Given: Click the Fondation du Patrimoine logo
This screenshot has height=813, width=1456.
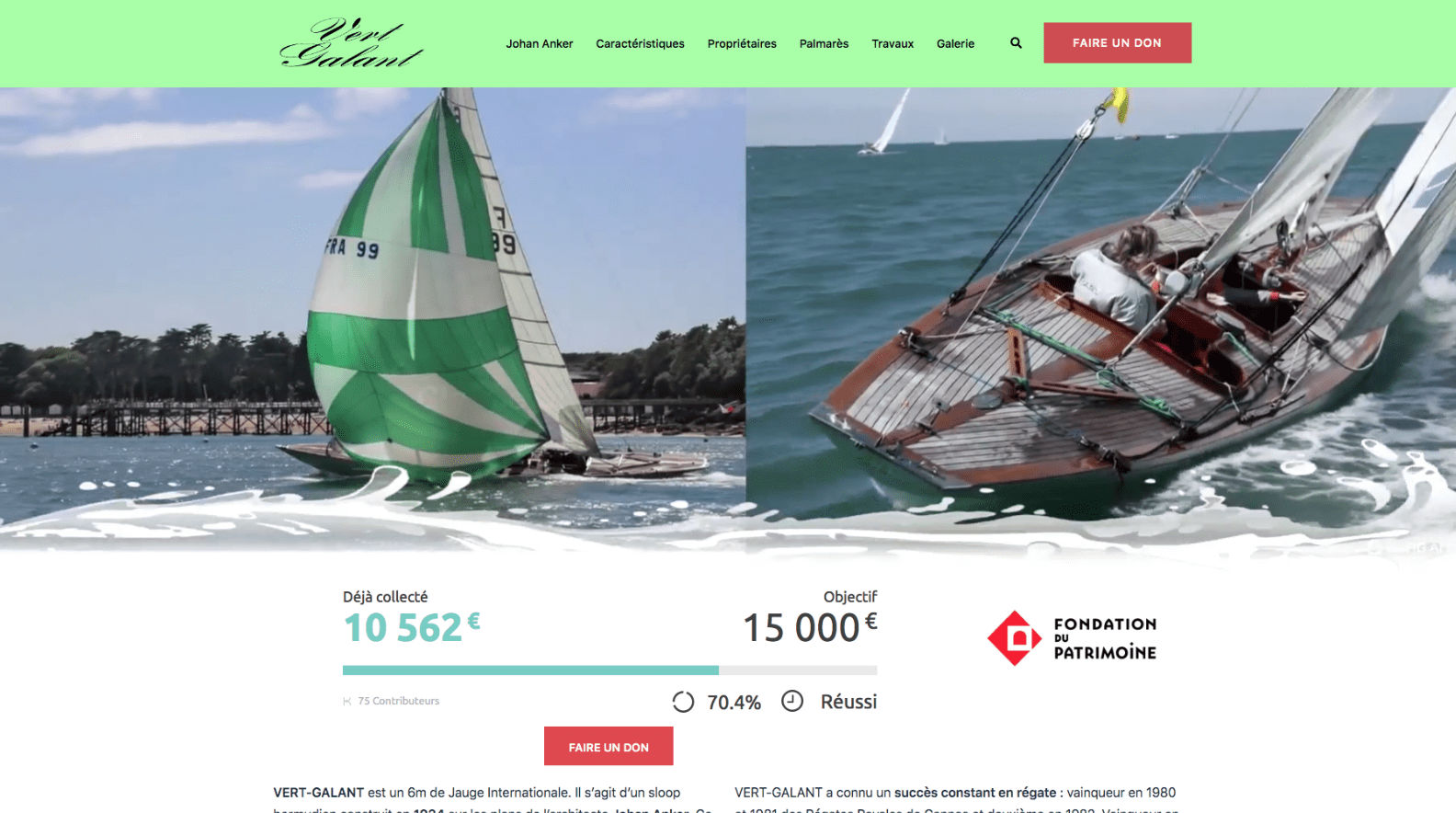Looking at the screenshot, I should (x=1072, y=638).
